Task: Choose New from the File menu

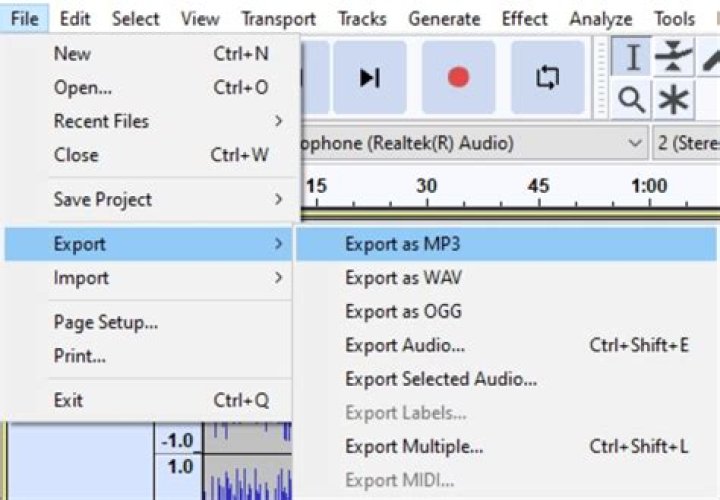Action: tap(148, 54)
